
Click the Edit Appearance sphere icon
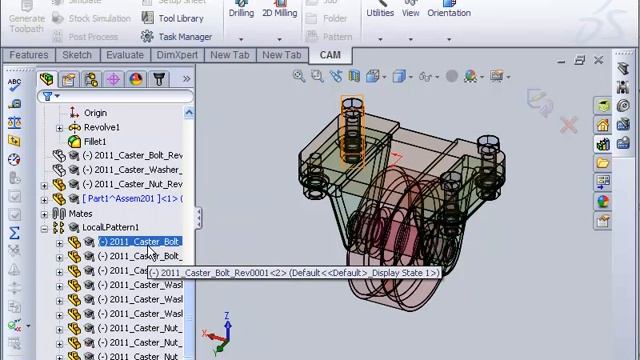(x=451, y=76)
